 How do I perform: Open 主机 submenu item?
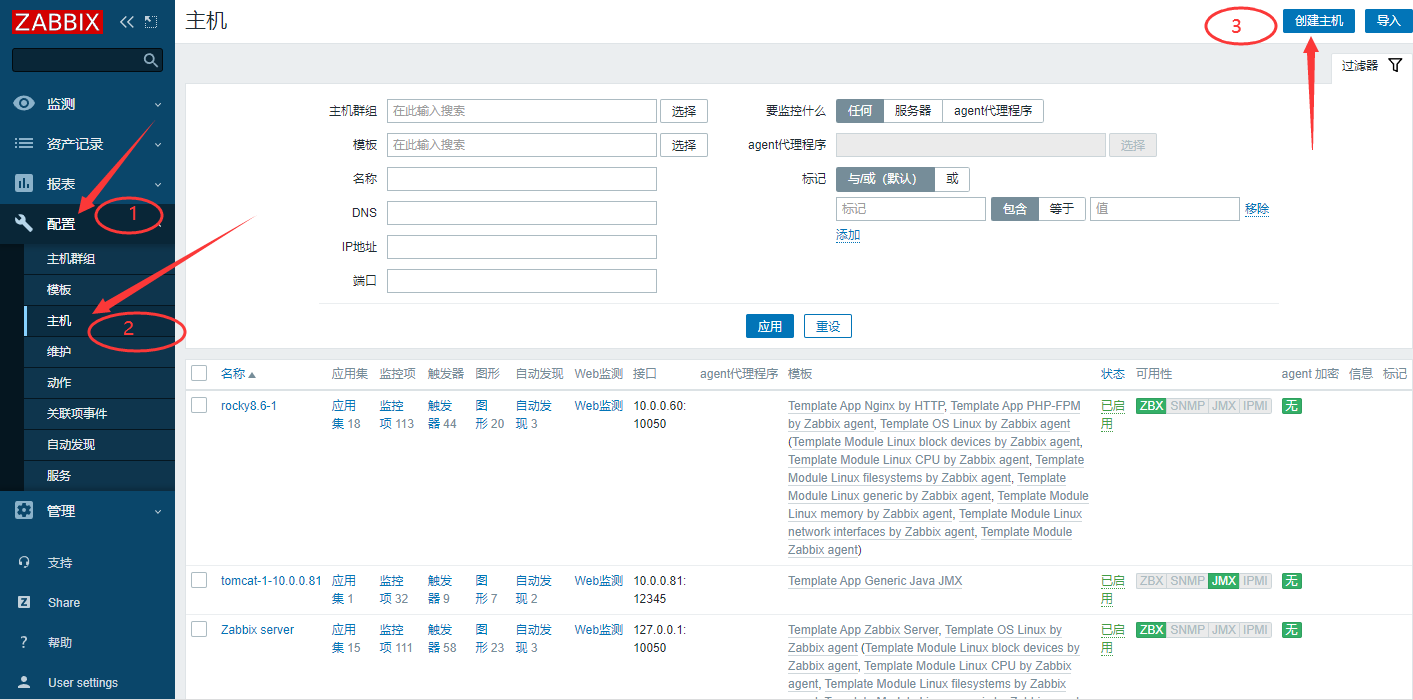point(99,321)
